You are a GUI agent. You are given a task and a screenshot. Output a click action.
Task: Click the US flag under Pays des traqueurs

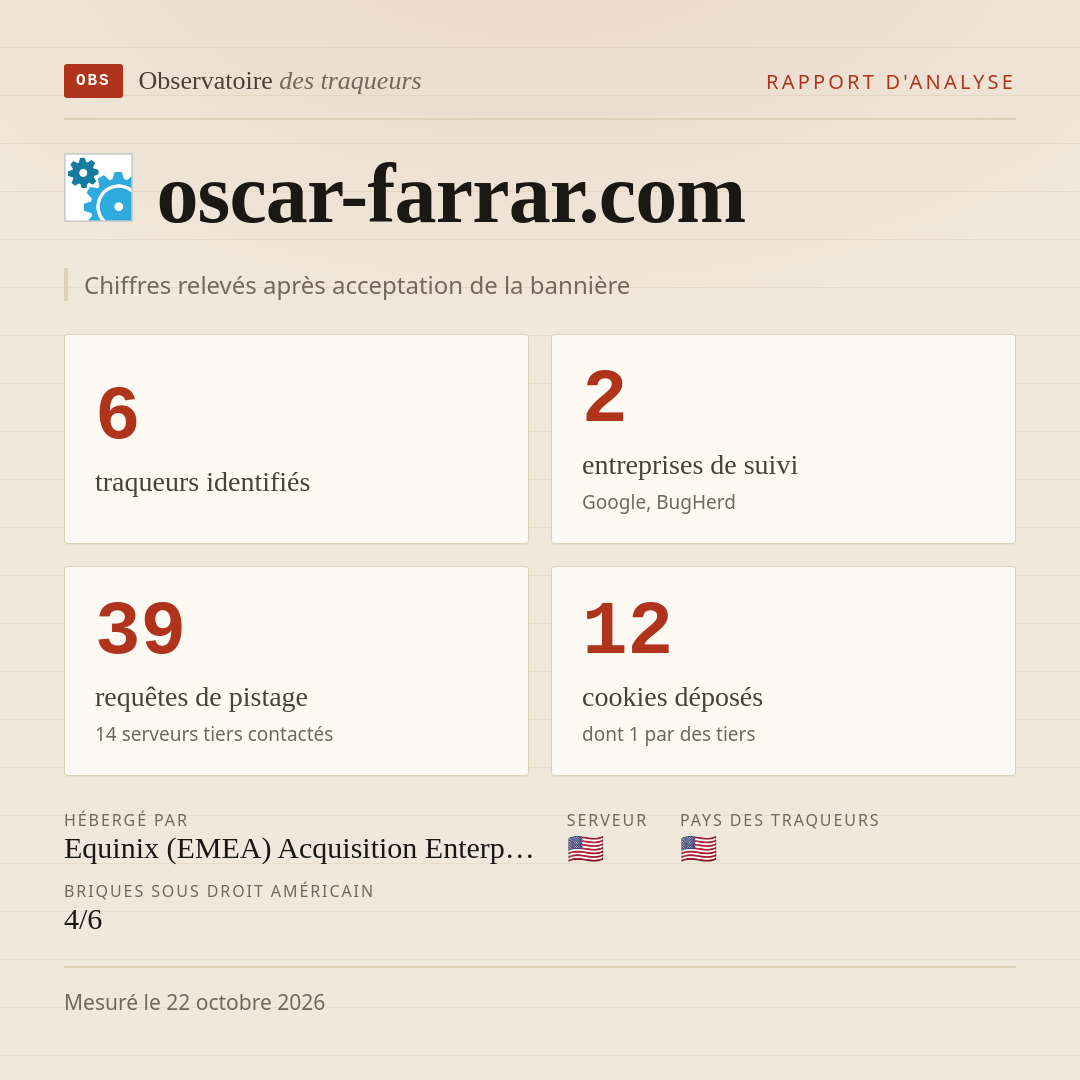coord(698,849)
